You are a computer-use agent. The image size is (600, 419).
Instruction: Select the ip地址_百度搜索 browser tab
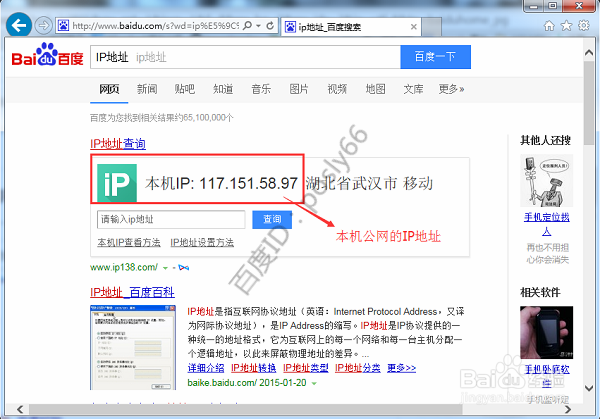point(351,27)
